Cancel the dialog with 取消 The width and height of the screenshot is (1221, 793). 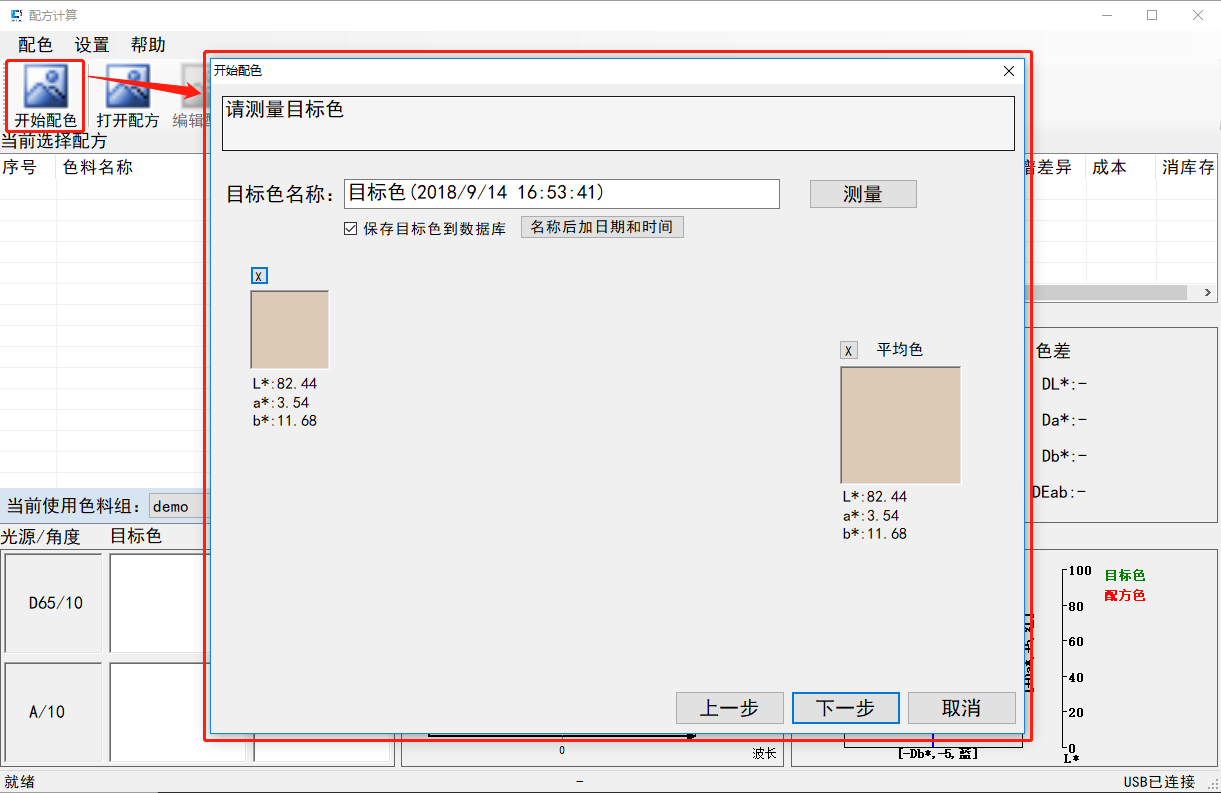tap(961, 708)
